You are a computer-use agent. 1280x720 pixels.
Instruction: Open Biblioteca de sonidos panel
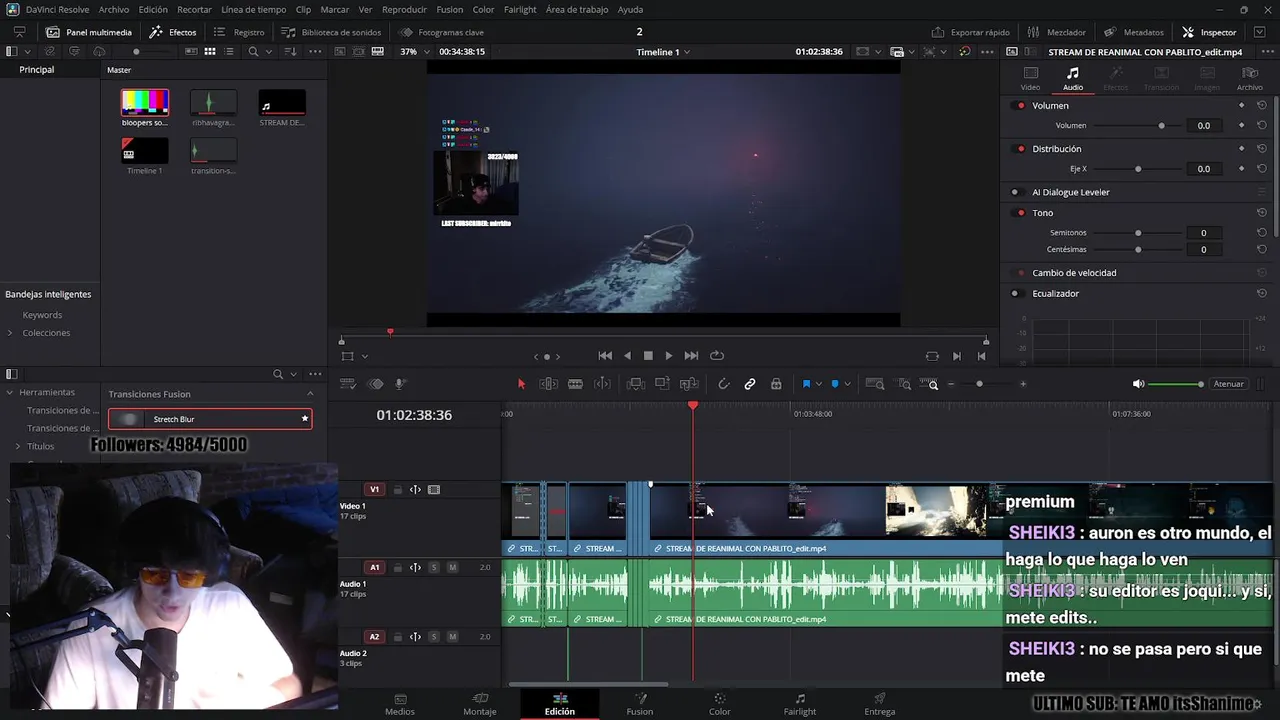(x=331, y=32)
